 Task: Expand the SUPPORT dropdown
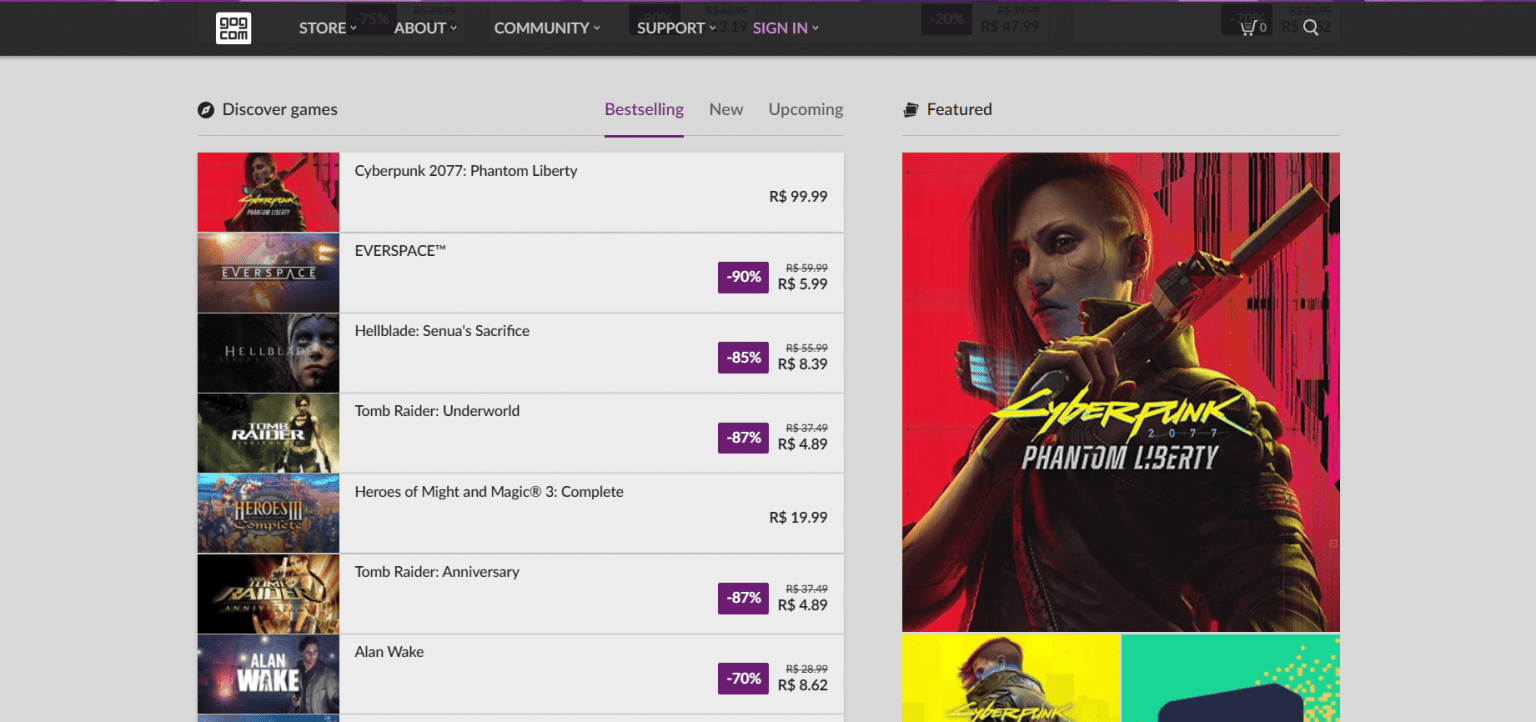point(670,28)
